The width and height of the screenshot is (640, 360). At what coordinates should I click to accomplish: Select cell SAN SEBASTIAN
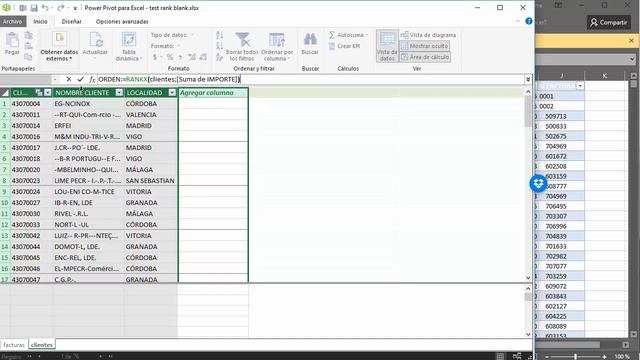[150, 181]
